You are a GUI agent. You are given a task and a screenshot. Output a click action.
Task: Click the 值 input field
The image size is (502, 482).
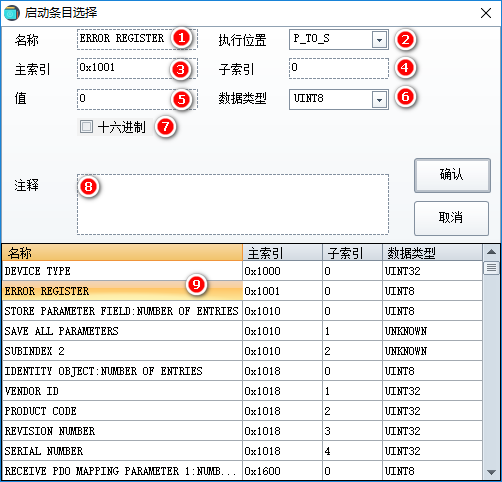click(x=137, y=99)
